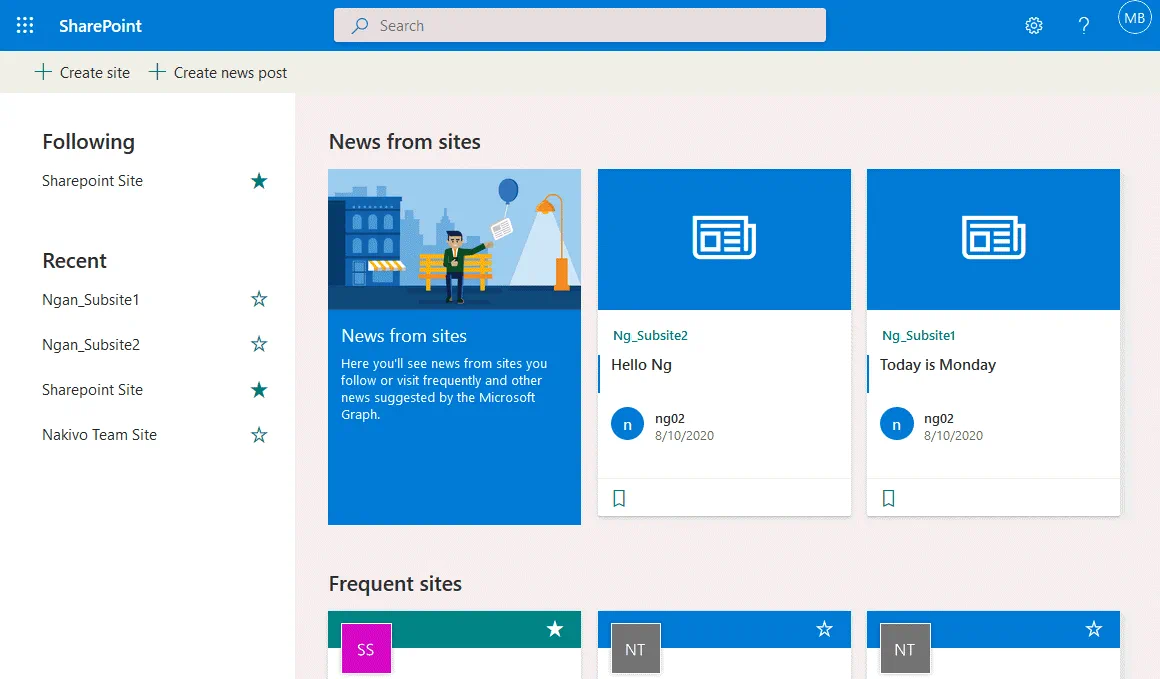Open the Ng_Subsite2 site link

coord(650,336)
